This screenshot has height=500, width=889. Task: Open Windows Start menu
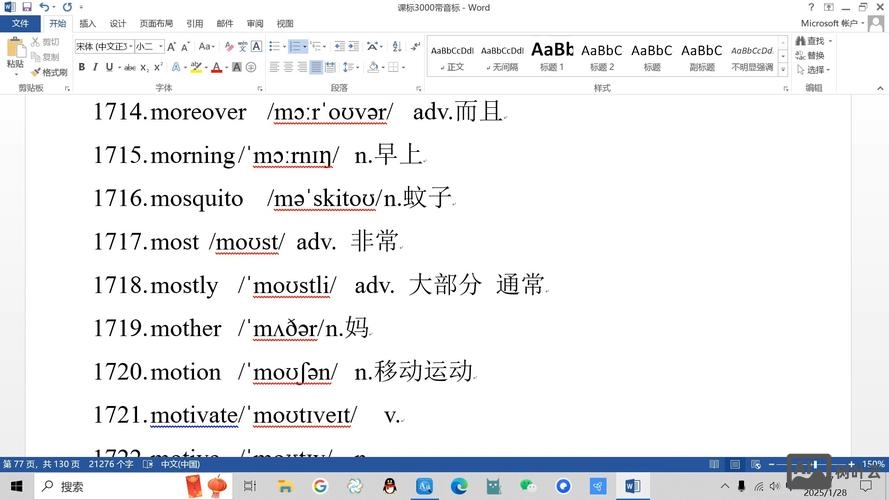click(16, 486)
